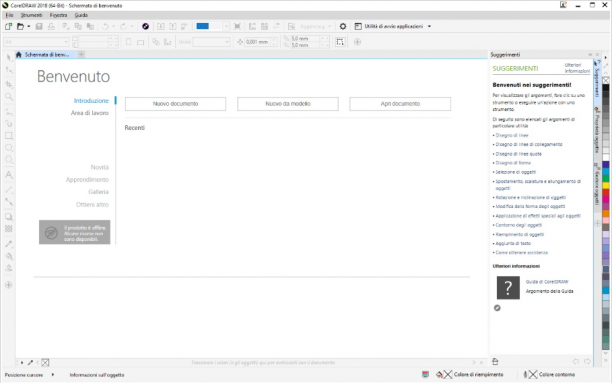Click the add new tab plus button

click(81, 55)
